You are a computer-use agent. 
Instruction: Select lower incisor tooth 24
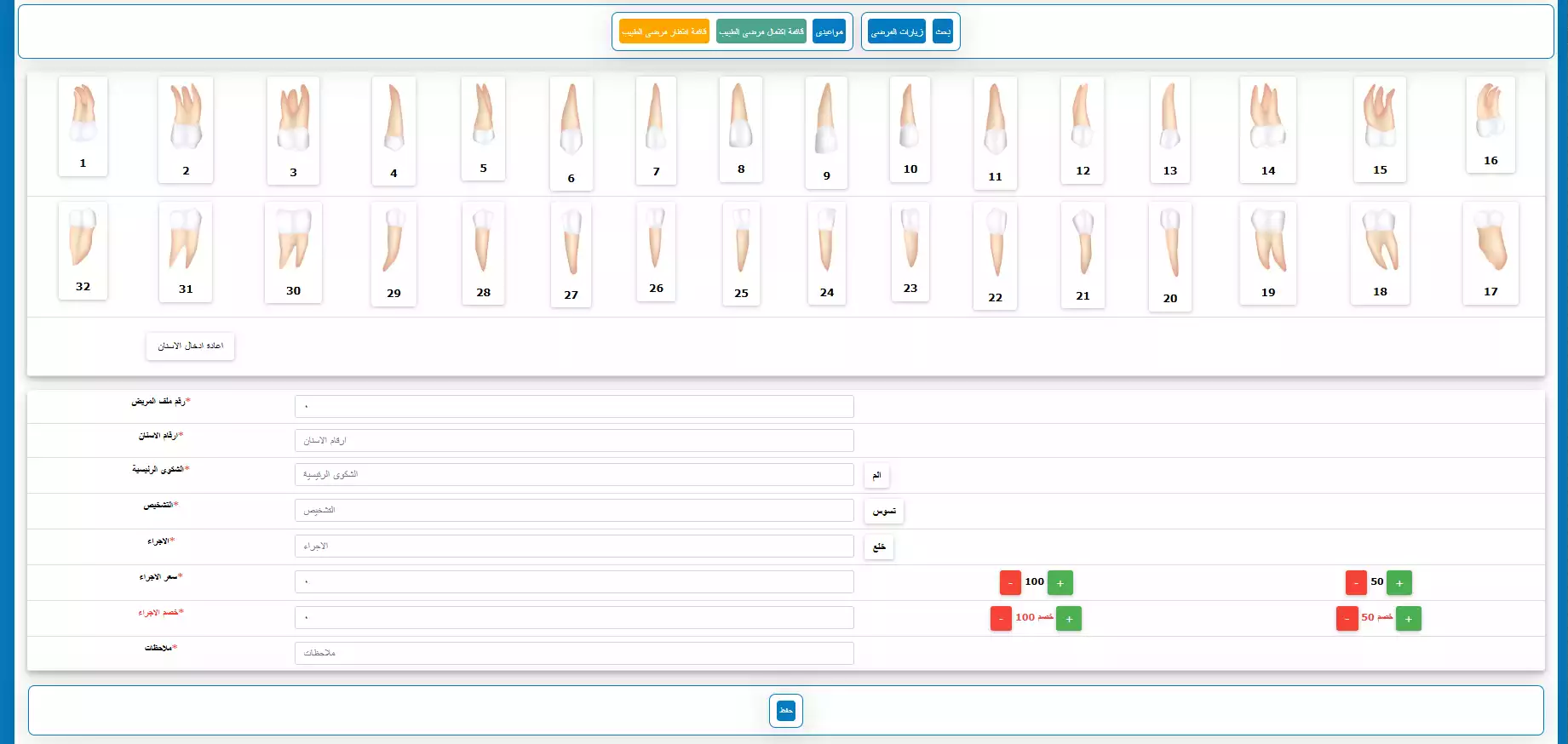pyautogui.click(x=826, y=254)
